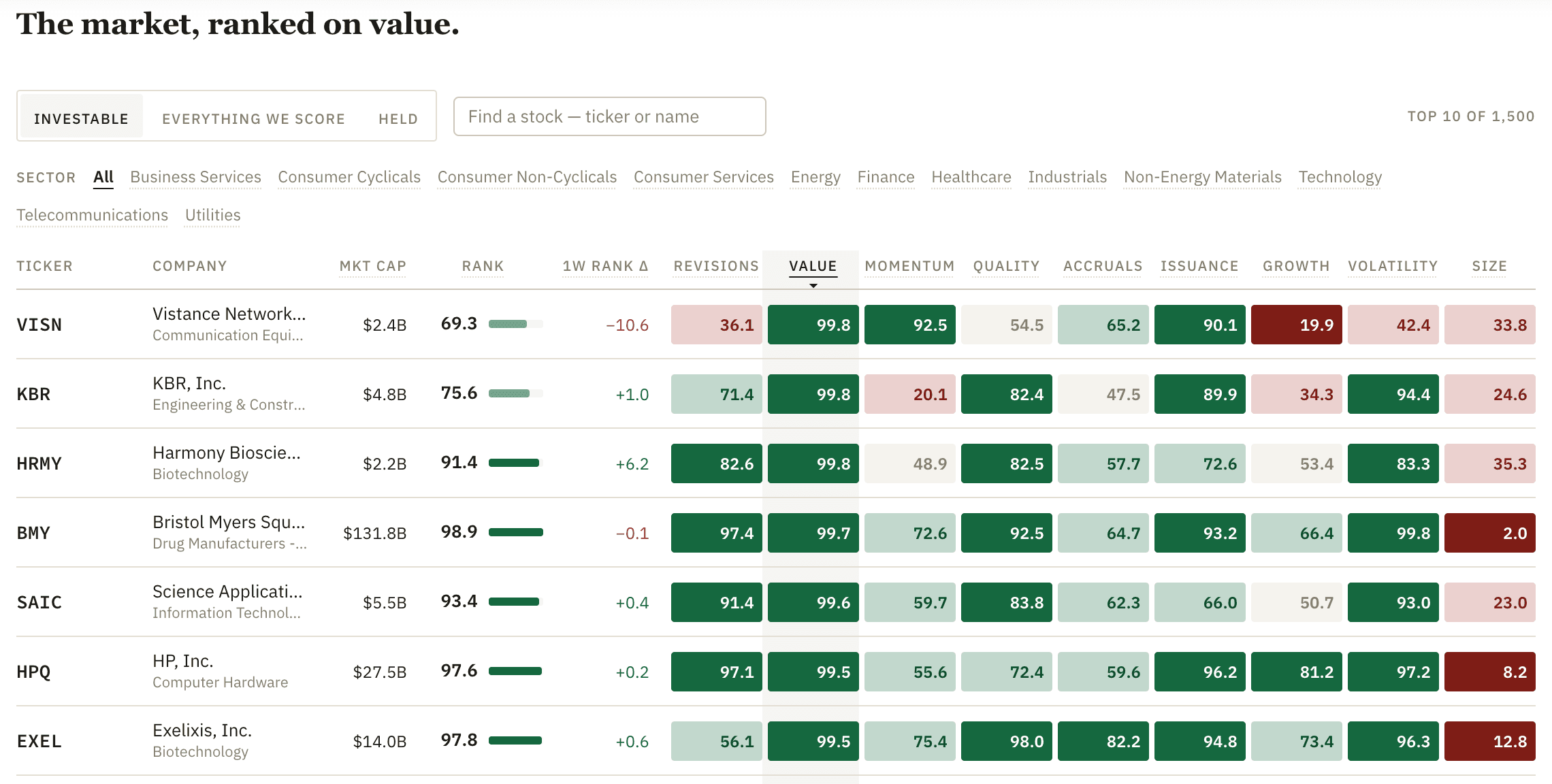1552x784 pixels.
Task: Filter by Non-Energy Materials sector
Action: coord(1203,177)
